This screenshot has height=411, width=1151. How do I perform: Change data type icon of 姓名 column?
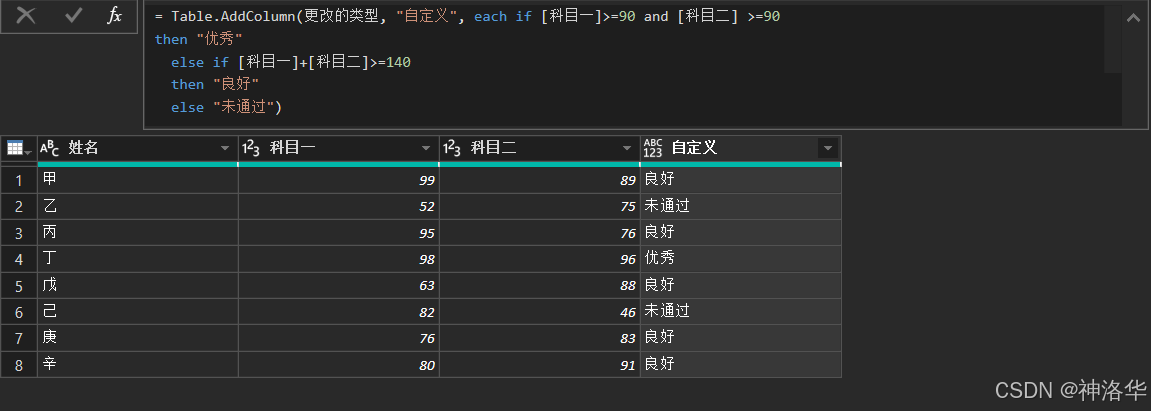[x=49, y=148]
